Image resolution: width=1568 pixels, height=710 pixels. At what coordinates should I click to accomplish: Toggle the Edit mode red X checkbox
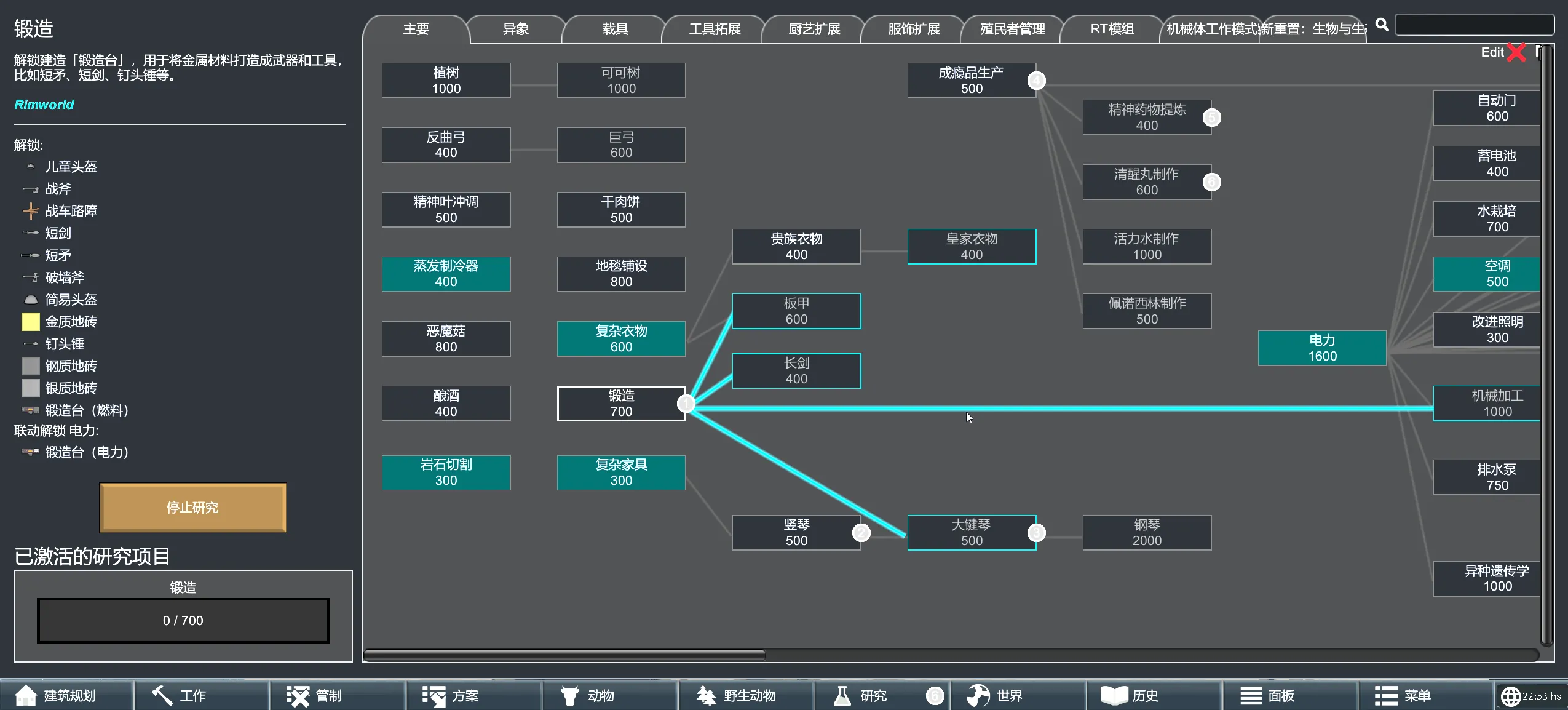[1516, 52]
